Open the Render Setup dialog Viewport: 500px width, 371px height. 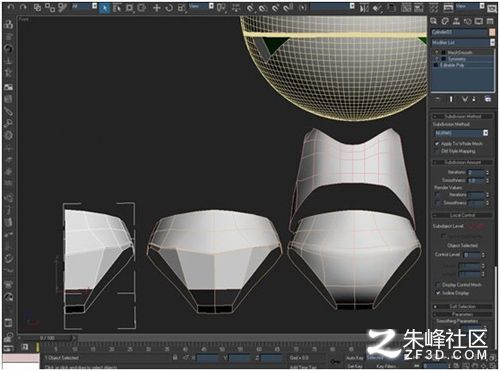pos(448,8)
